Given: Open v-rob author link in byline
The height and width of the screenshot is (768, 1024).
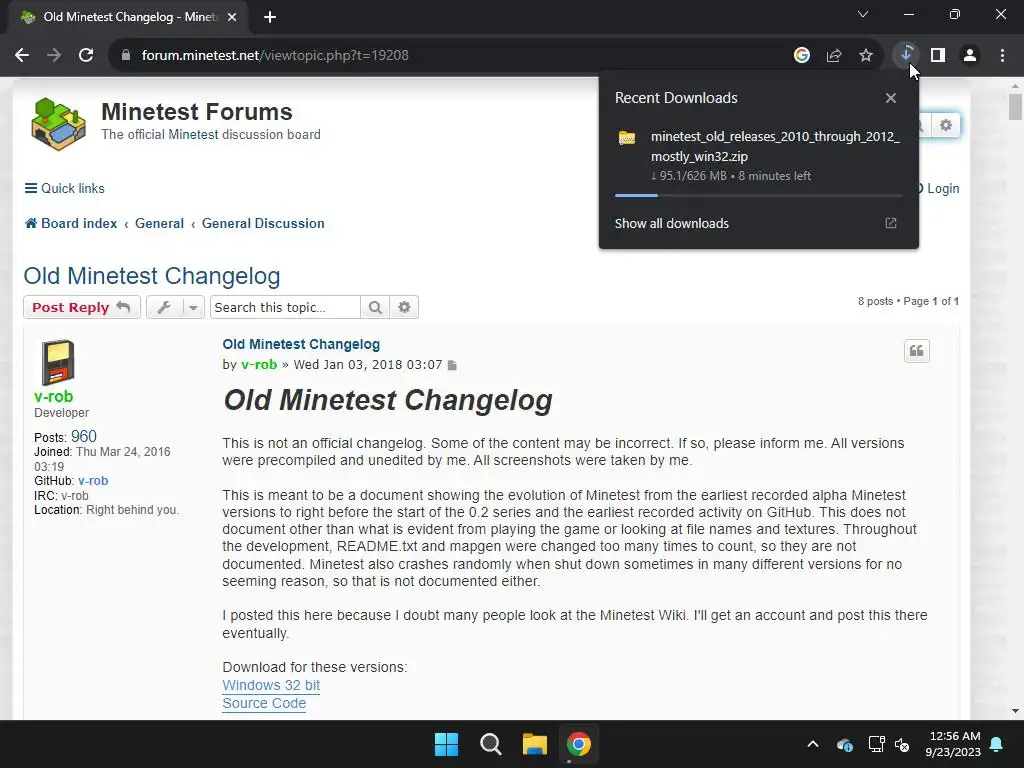Looking at the screenshot, I should (259, 364).
